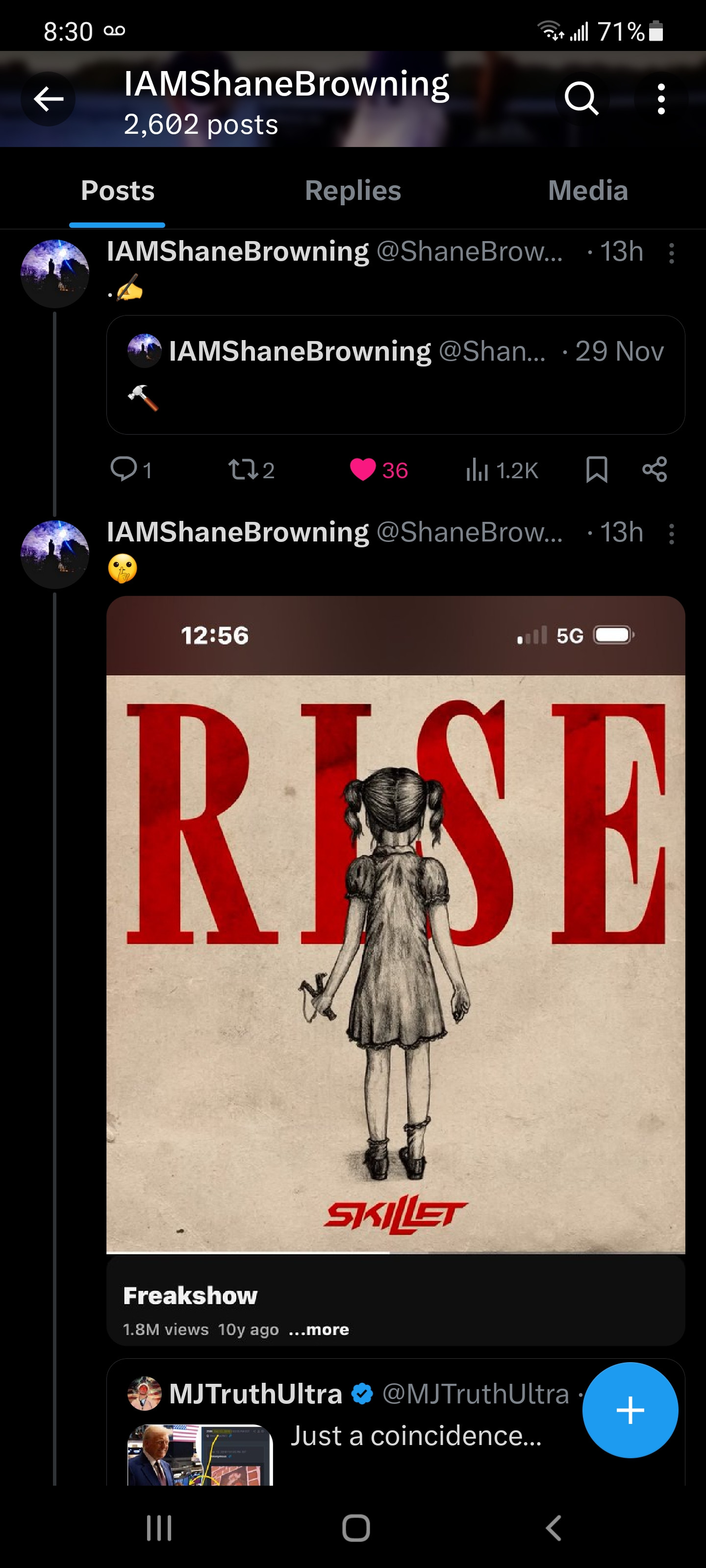Switch to the Media tab
The width and height of the screenshot is (706, 1568).
tap(587, 191)
